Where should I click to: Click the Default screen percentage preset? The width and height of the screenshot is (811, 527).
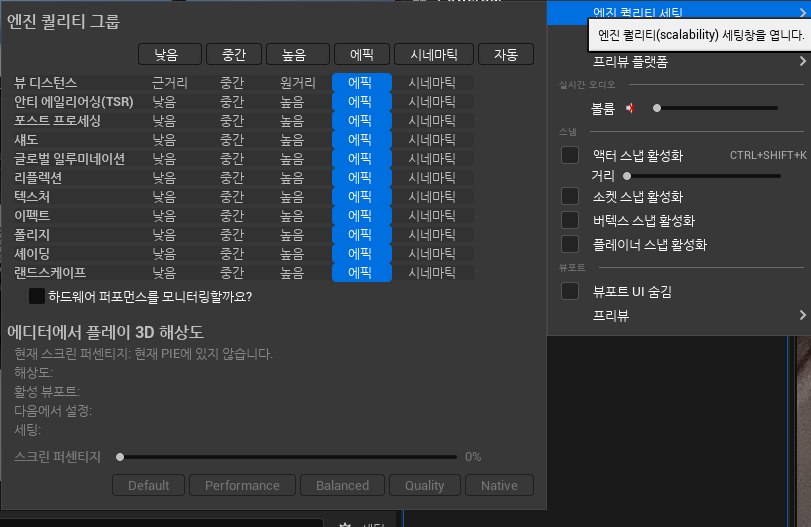pyautogui.click(x=148, y=485)
